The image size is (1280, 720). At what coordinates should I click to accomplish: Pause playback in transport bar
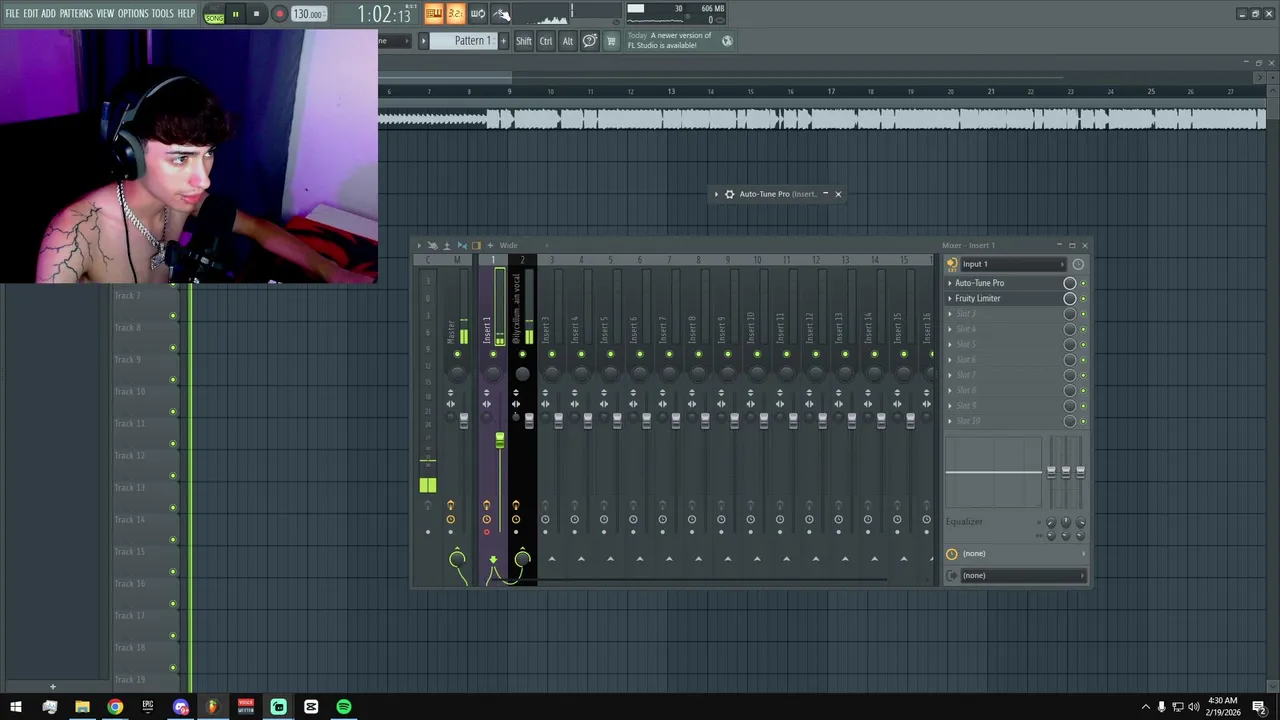click(x=235, y=14)
